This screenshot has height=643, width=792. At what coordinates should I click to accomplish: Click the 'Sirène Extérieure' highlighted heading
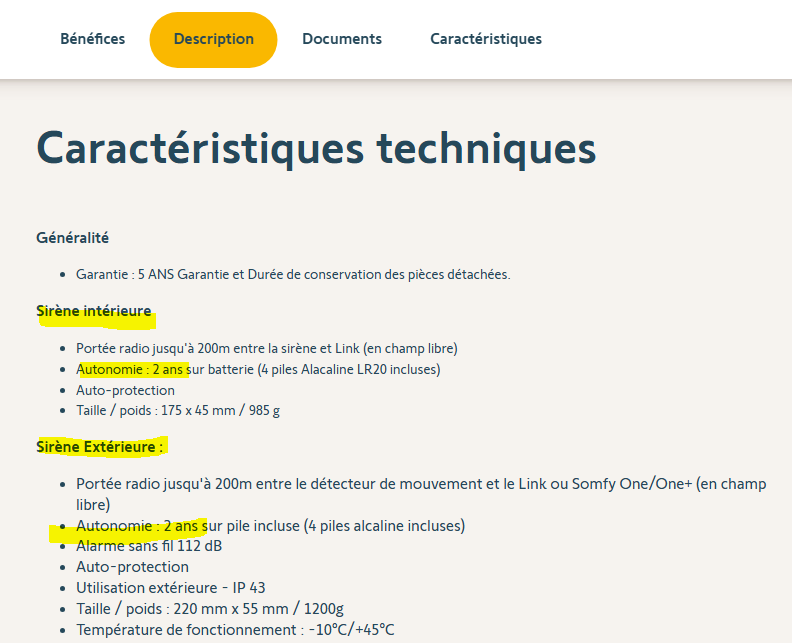[x=100, y=446]
